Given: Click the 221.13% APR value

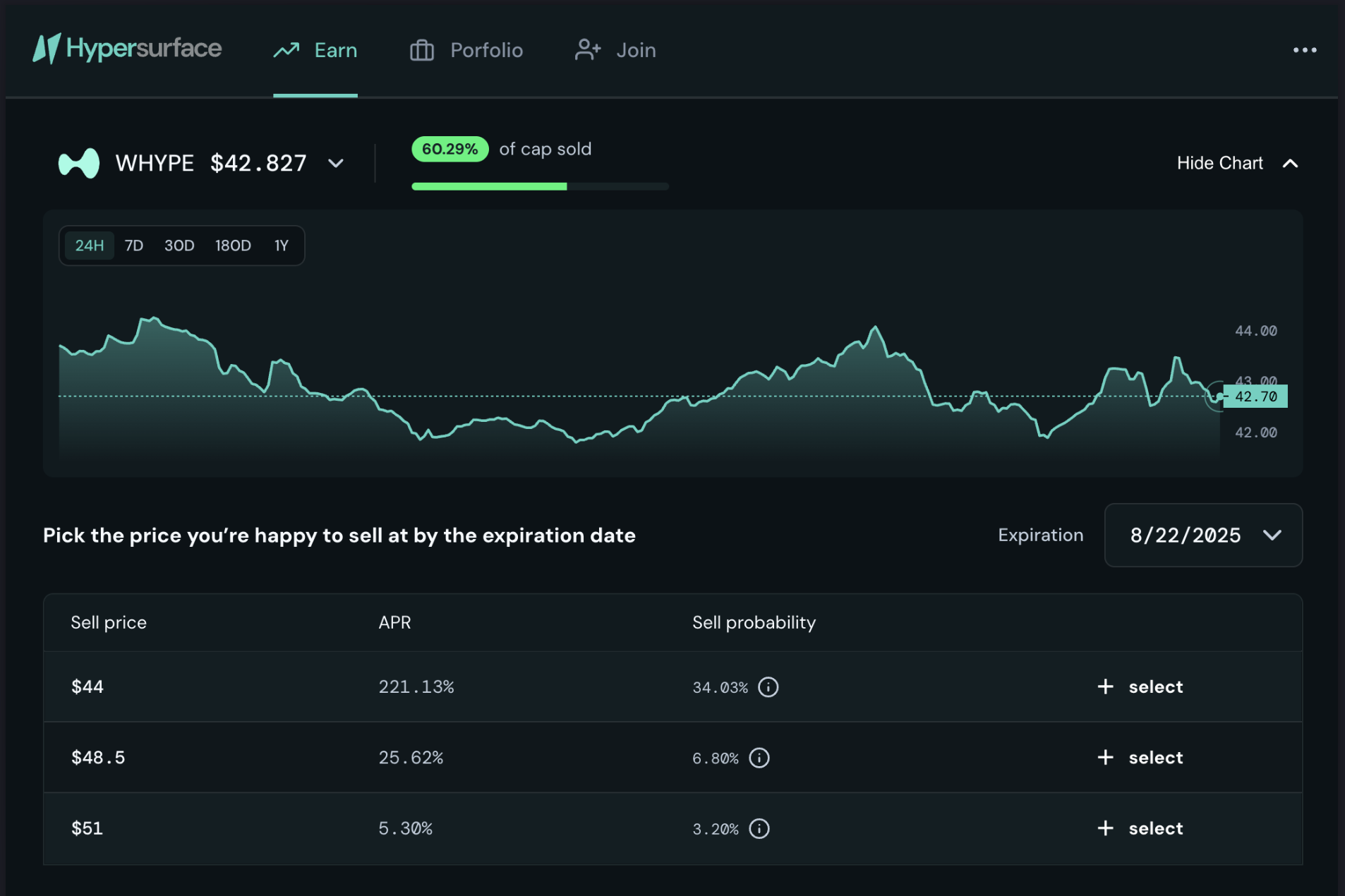Looking at the screenshot, I should coord(416,686).
